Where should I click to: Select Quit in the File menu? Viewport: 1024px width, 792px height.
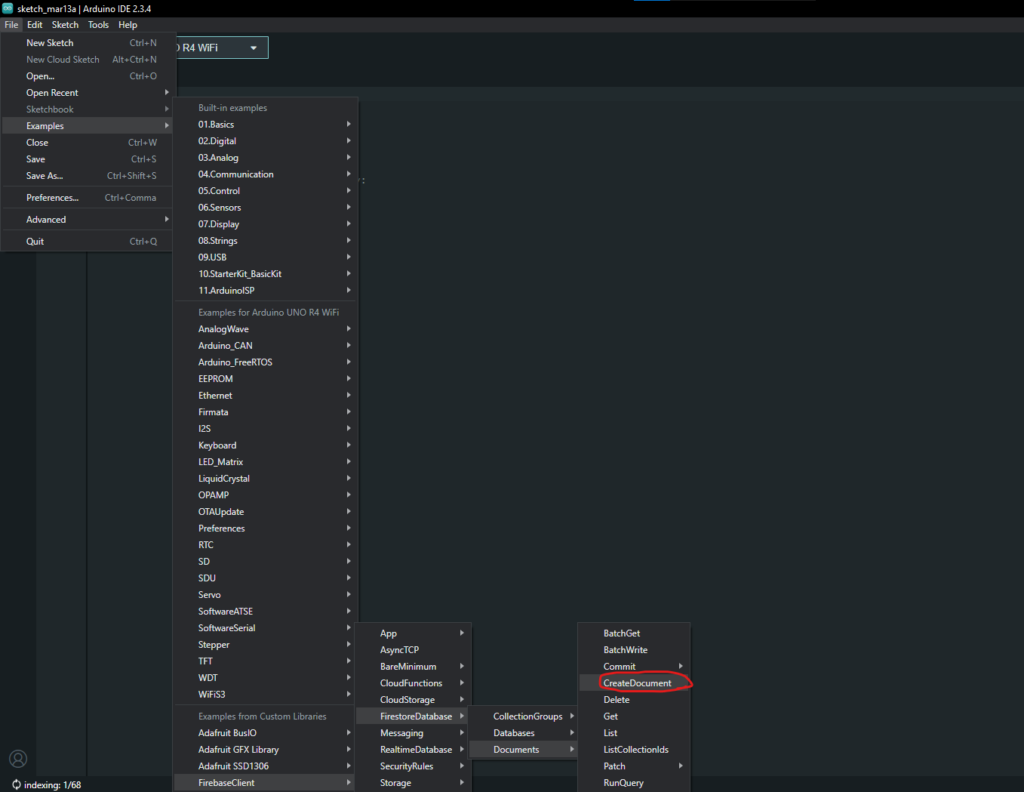pos(88,242)
